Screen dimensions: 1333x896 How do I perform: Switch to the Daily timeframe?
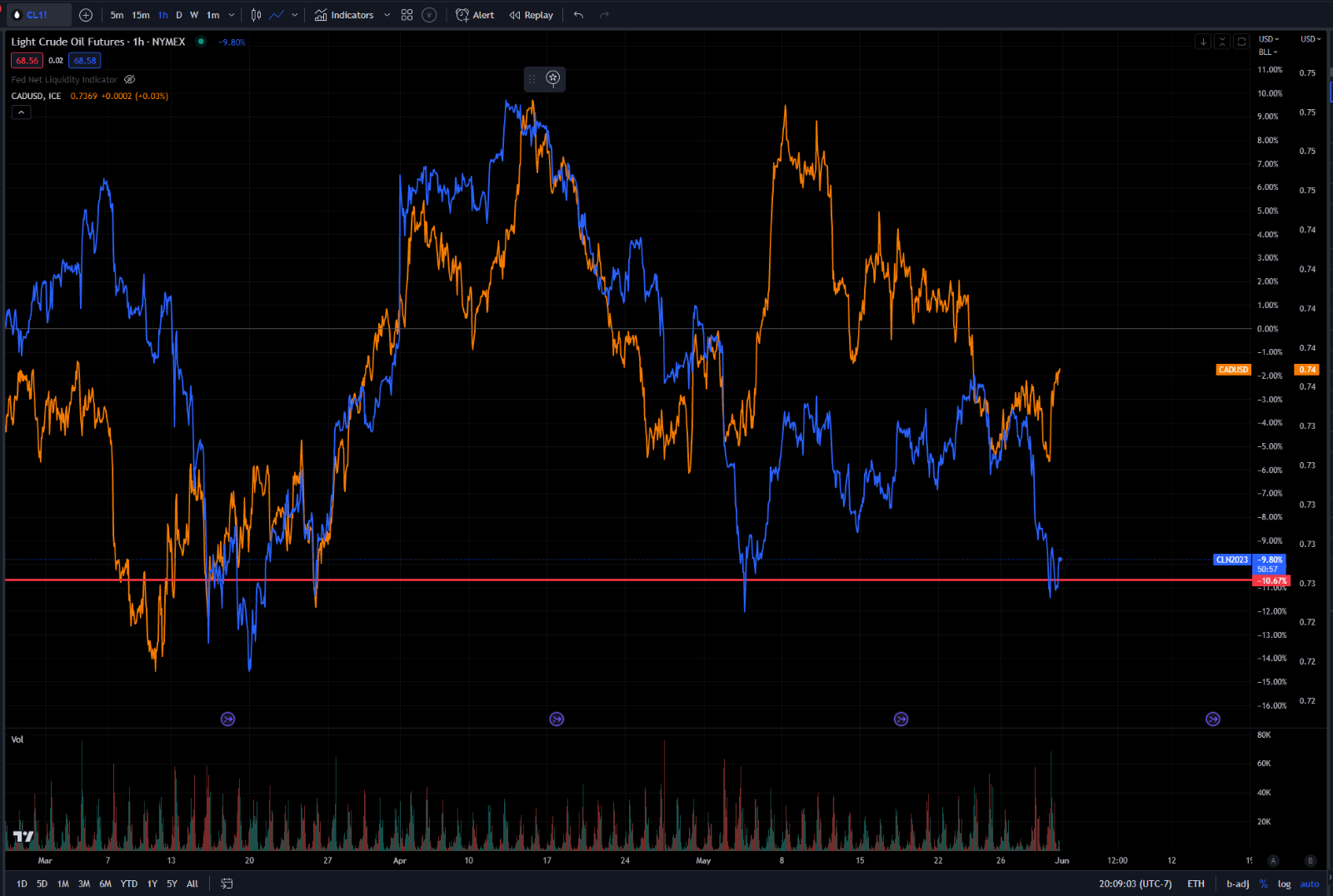point(177,14)
